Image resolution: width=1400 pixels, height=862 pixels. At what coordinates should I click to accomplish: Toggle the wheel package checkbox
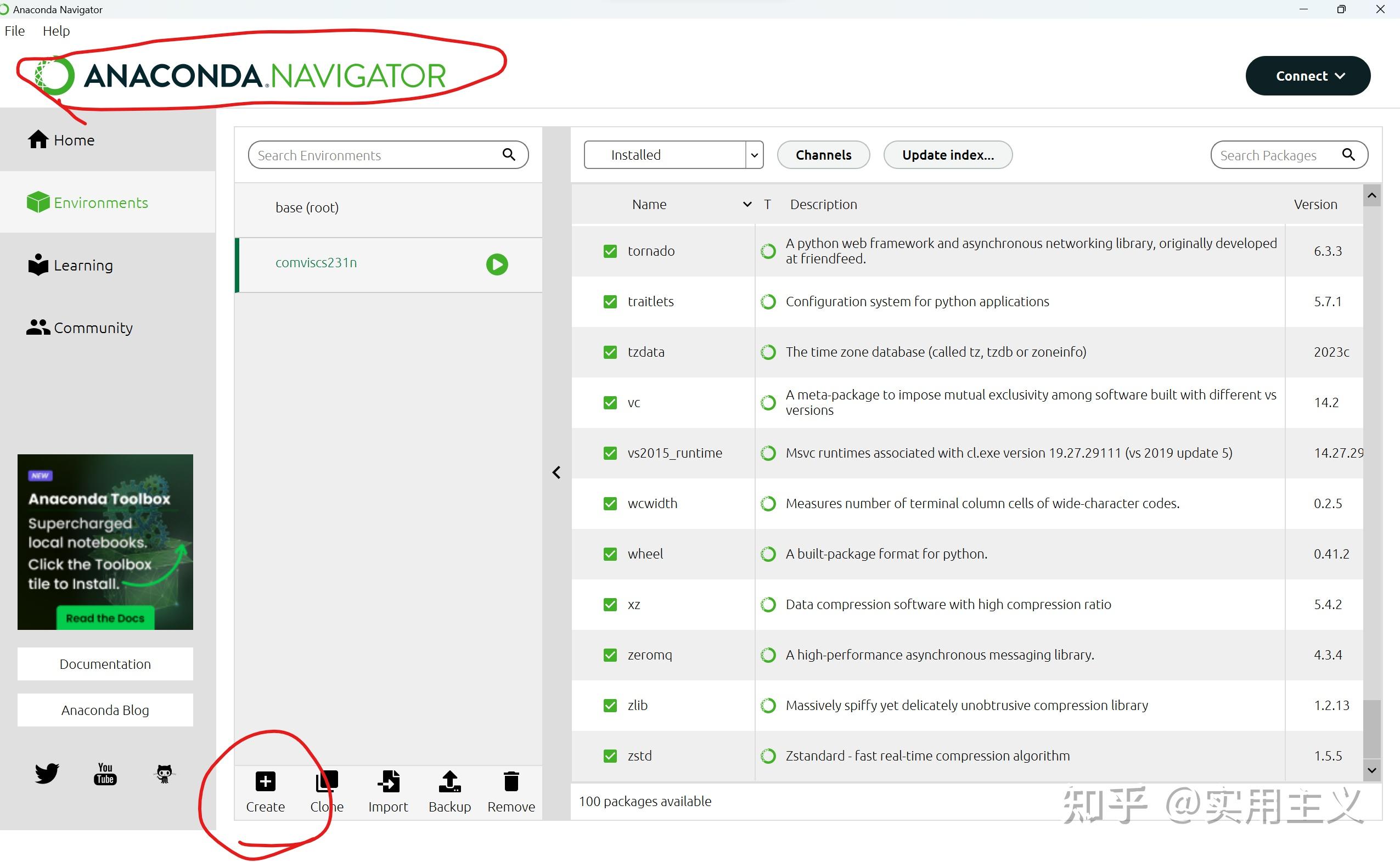pos(610,554)
